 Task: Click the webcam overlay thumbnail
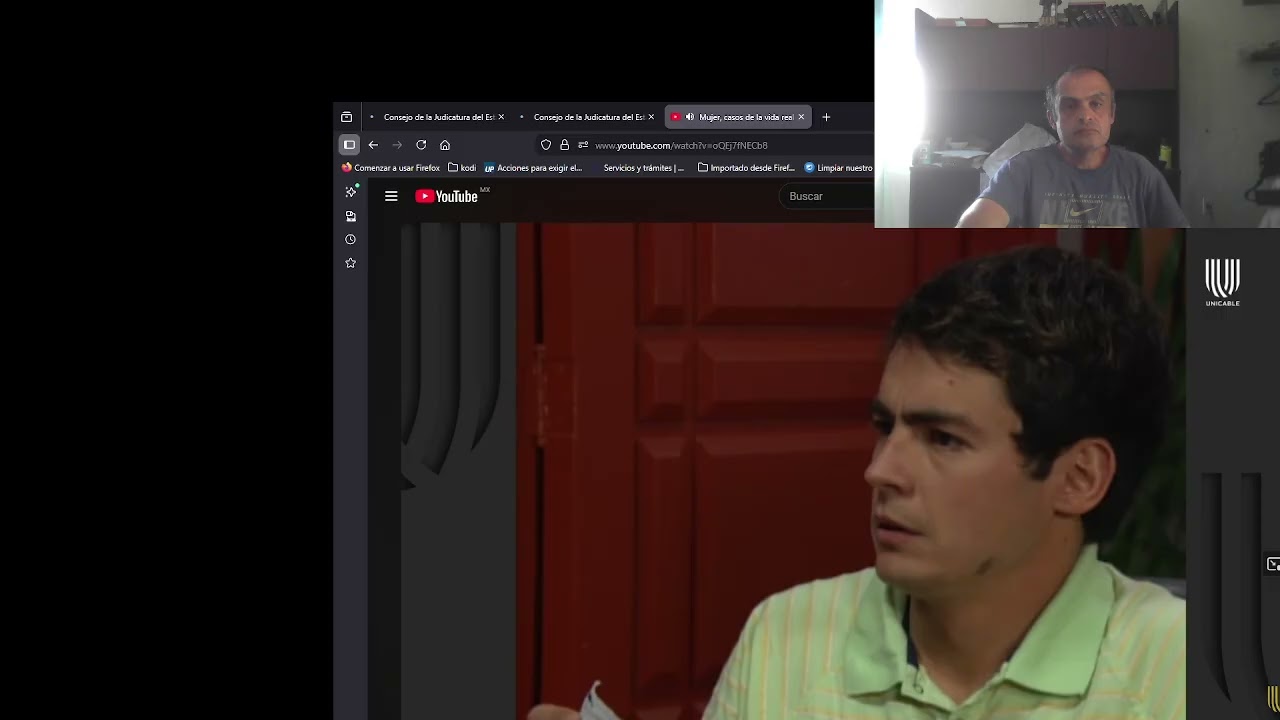click(1077, 114)
